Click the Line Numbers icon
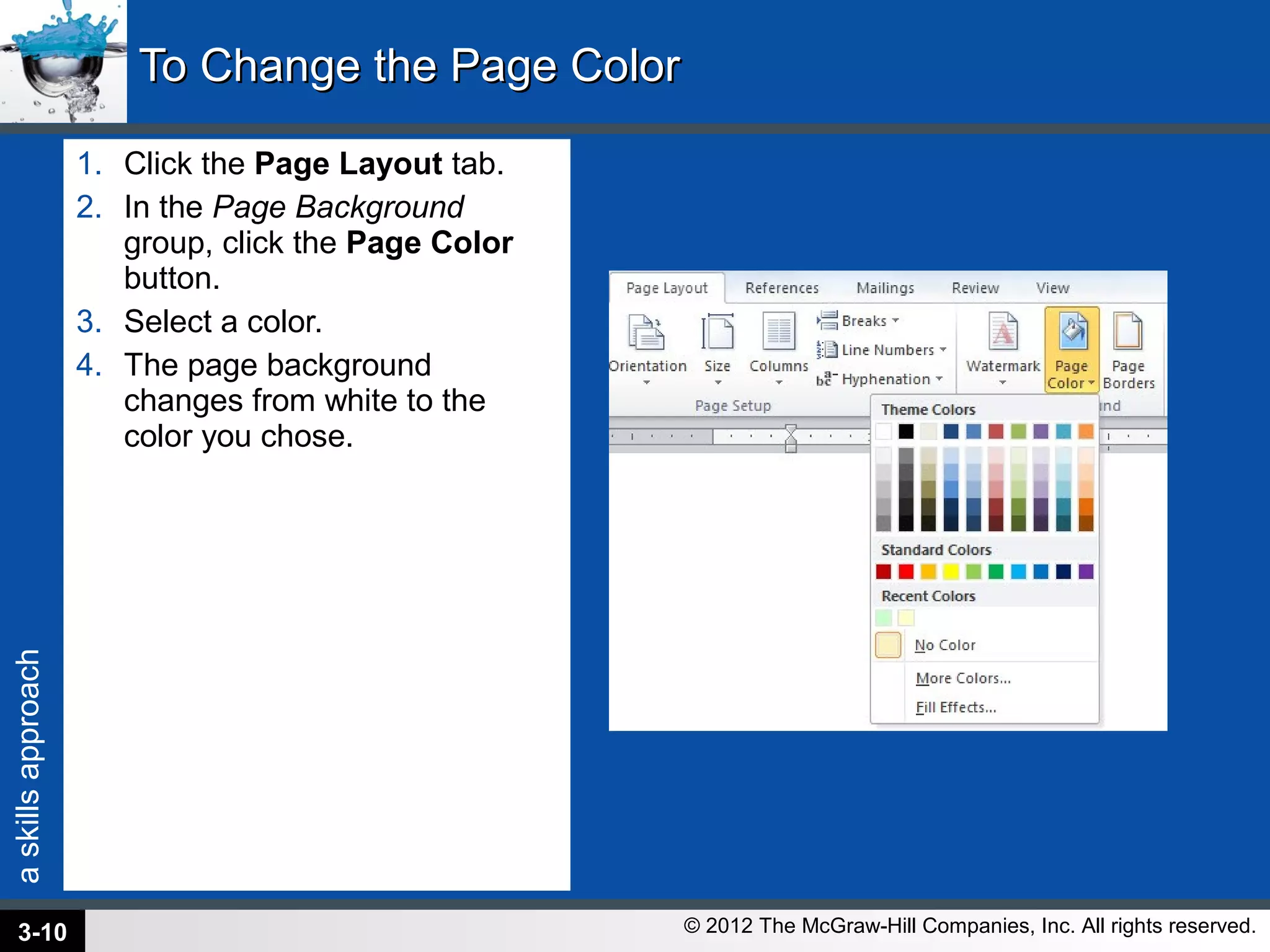This screenshot has width=1270, height=952. pyautogui.click(x=827, y=350)
